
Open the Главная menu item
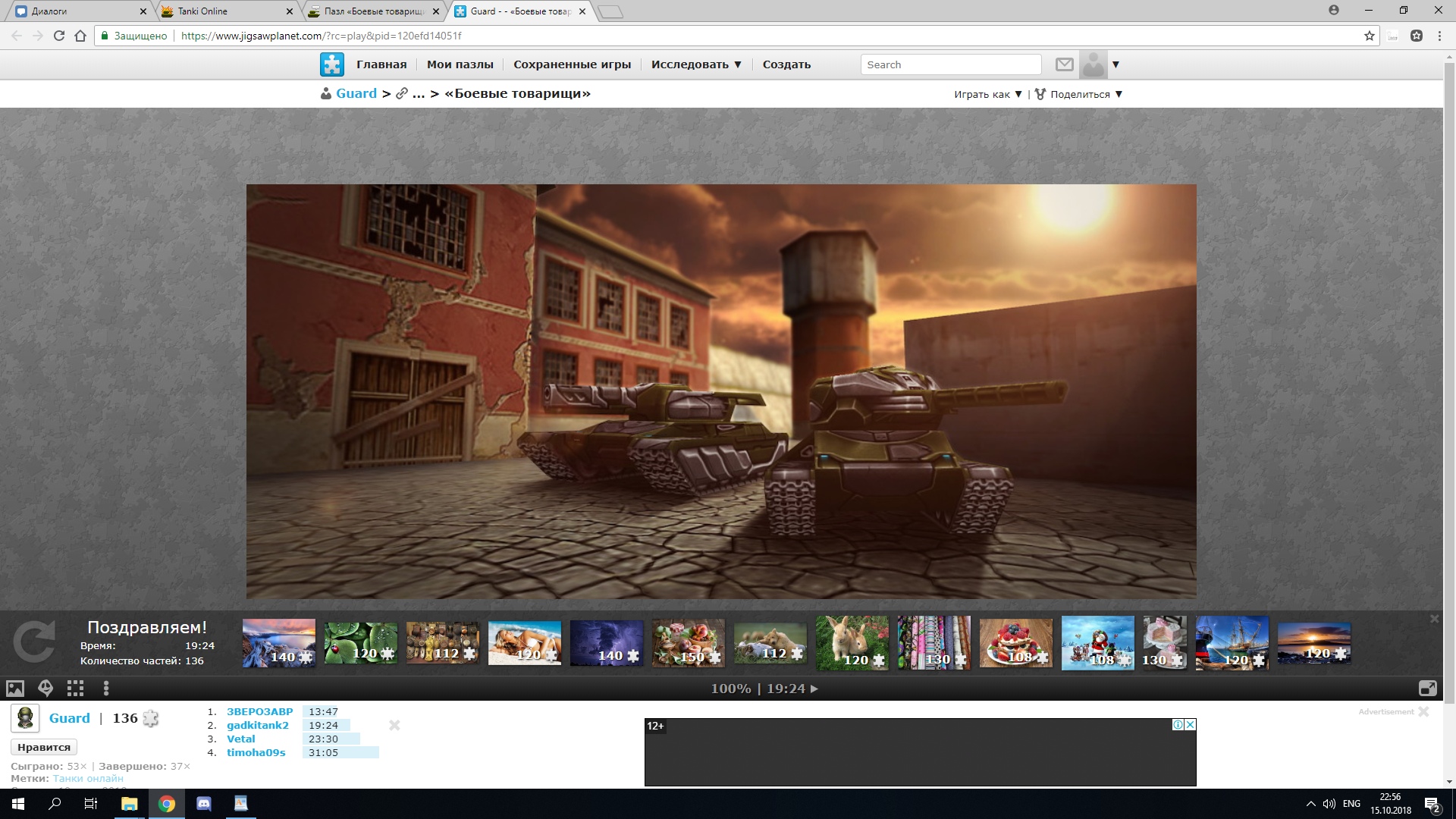[381, 64]
